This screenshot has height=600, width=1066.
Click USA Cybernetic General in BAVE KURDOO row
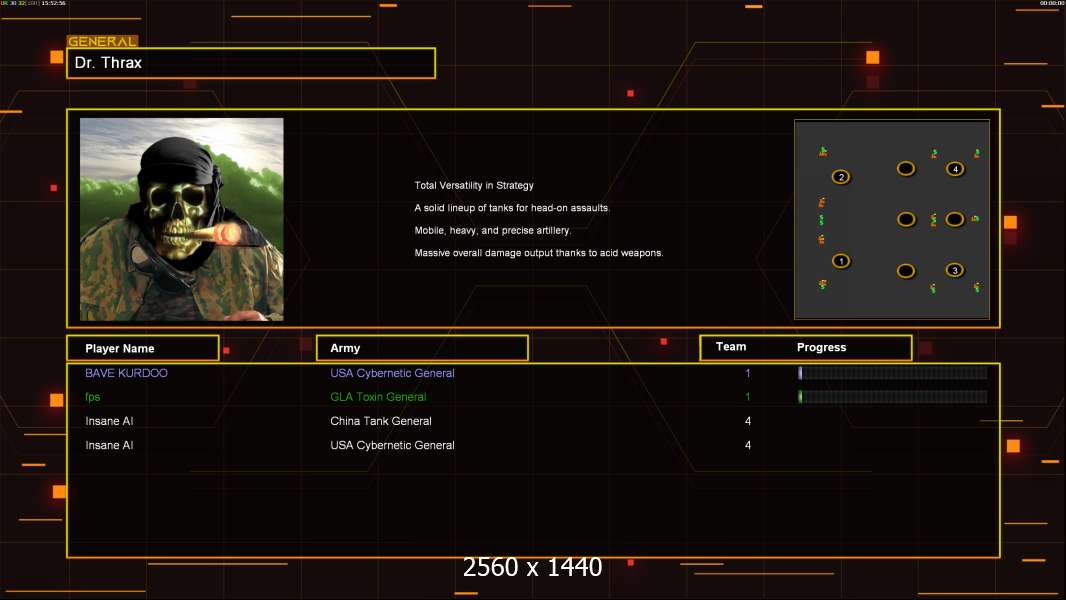[392, 373]
